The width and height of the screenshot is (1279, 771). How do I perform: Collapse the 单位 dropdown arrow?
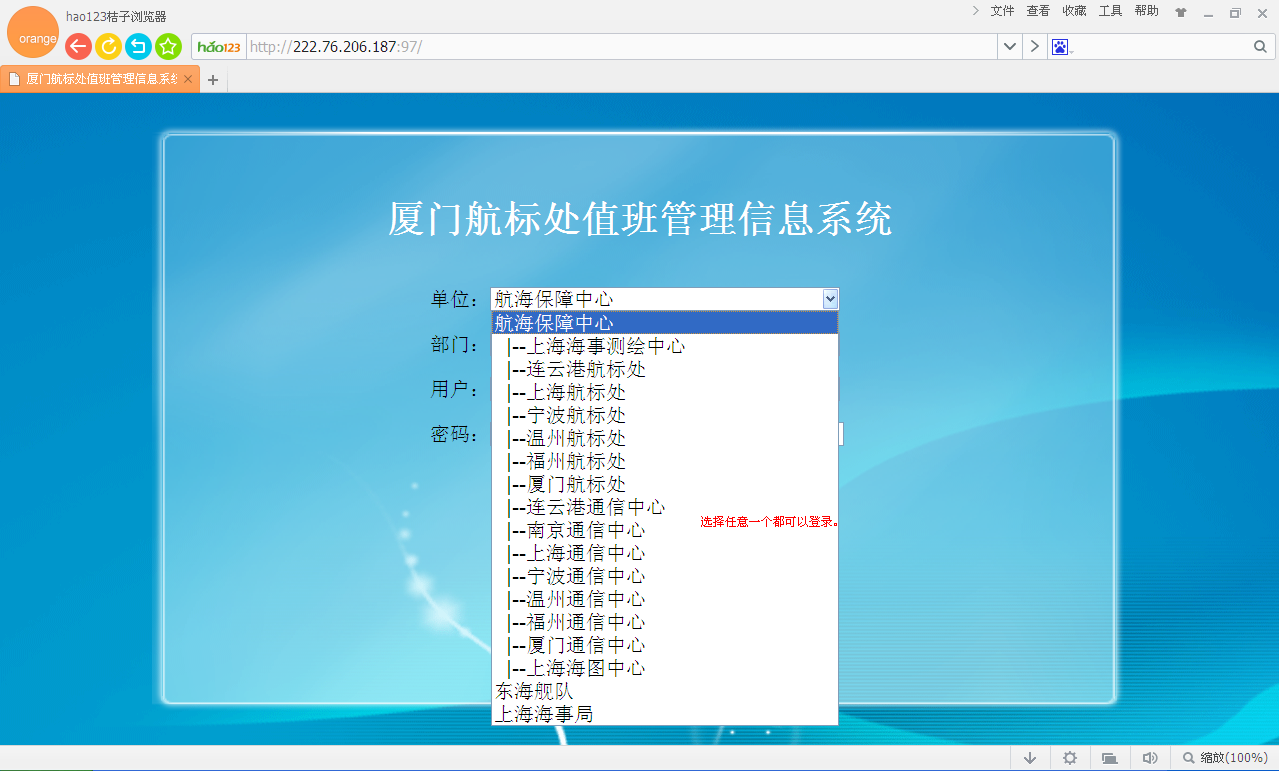coord(830,298)
